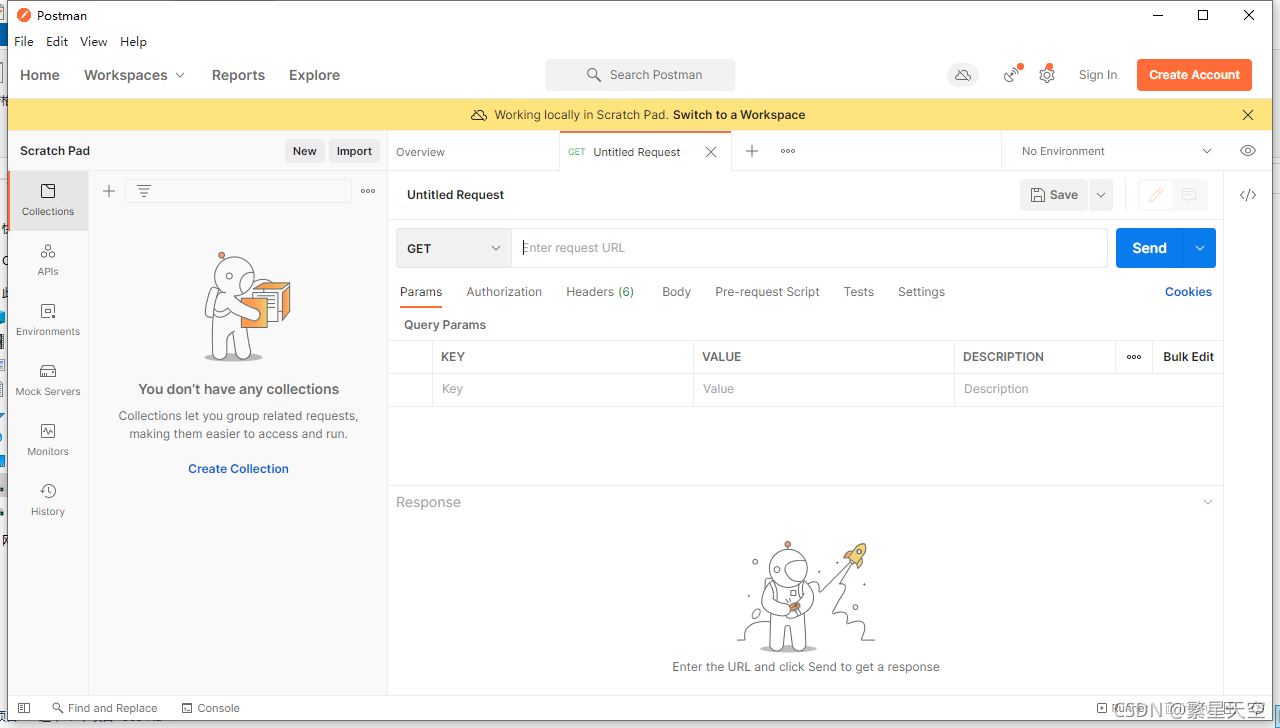
Task: Open params table column options ellipsis
Action: [1134, 357]
